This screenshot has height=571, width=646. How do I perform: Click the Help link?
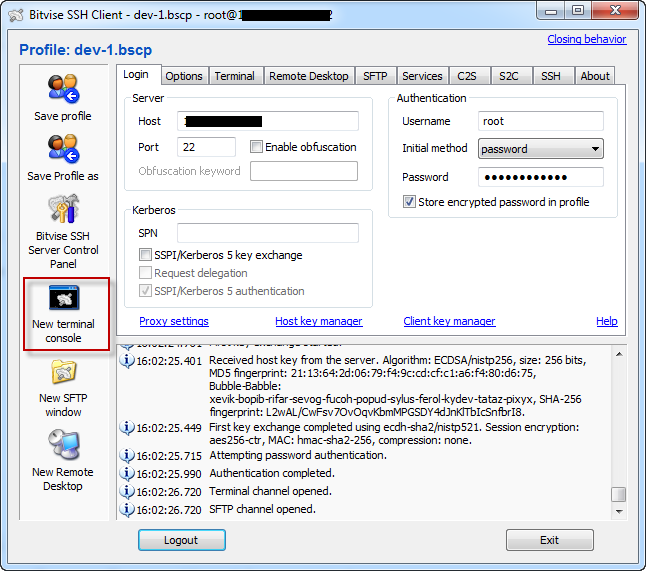click(x=607, y=321)
